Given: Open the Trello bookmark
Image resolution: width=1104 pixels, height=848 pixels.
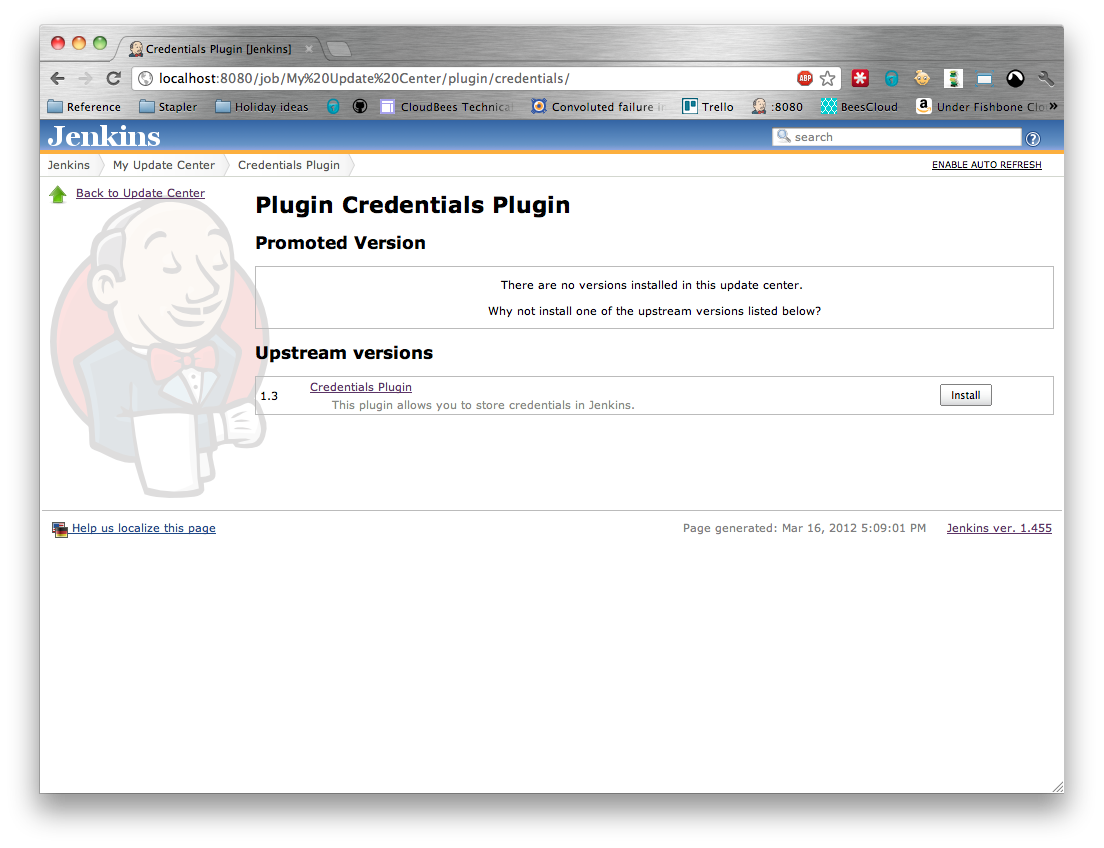Looking at the screenshot, I should pos(708,106).
